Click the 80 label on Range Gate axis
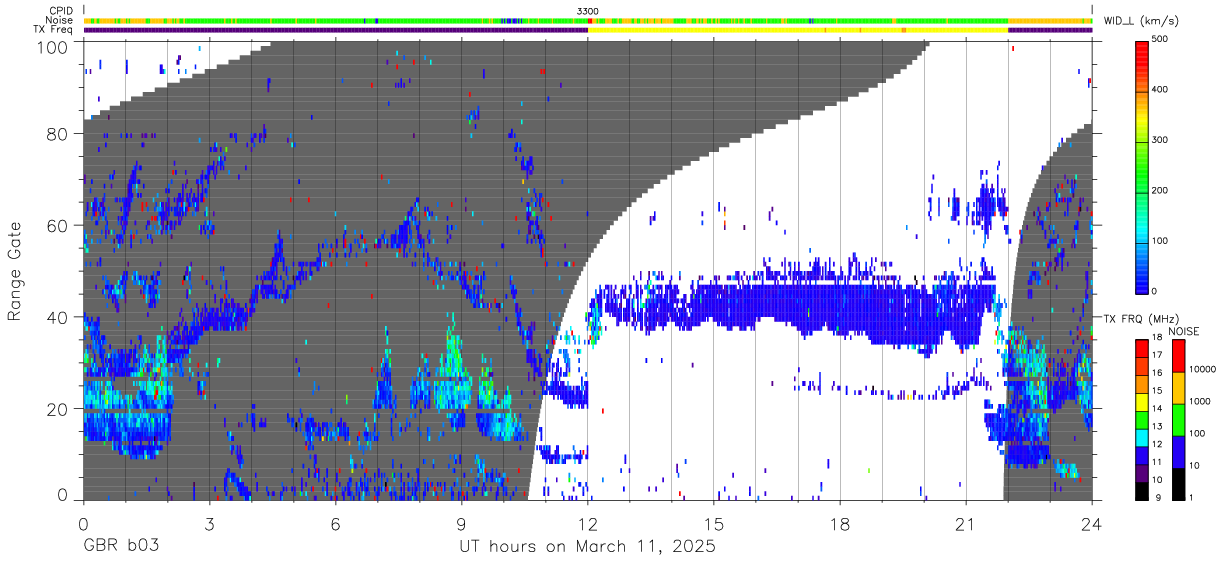The height and width of the screenshot is (567, 1228). 59,134
